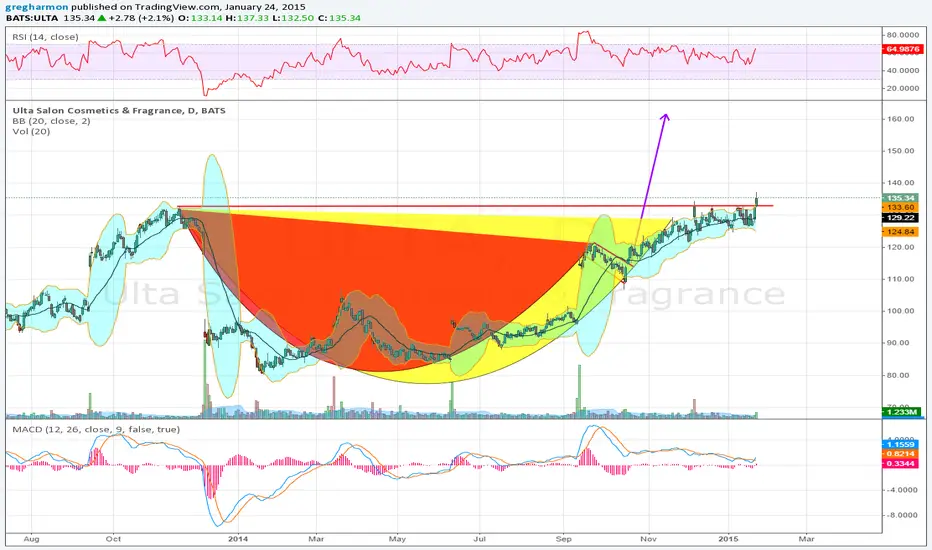This screenshot has width=932, height=550.
Task: Click the 2015 date axis label
Action: click(728, 539)
